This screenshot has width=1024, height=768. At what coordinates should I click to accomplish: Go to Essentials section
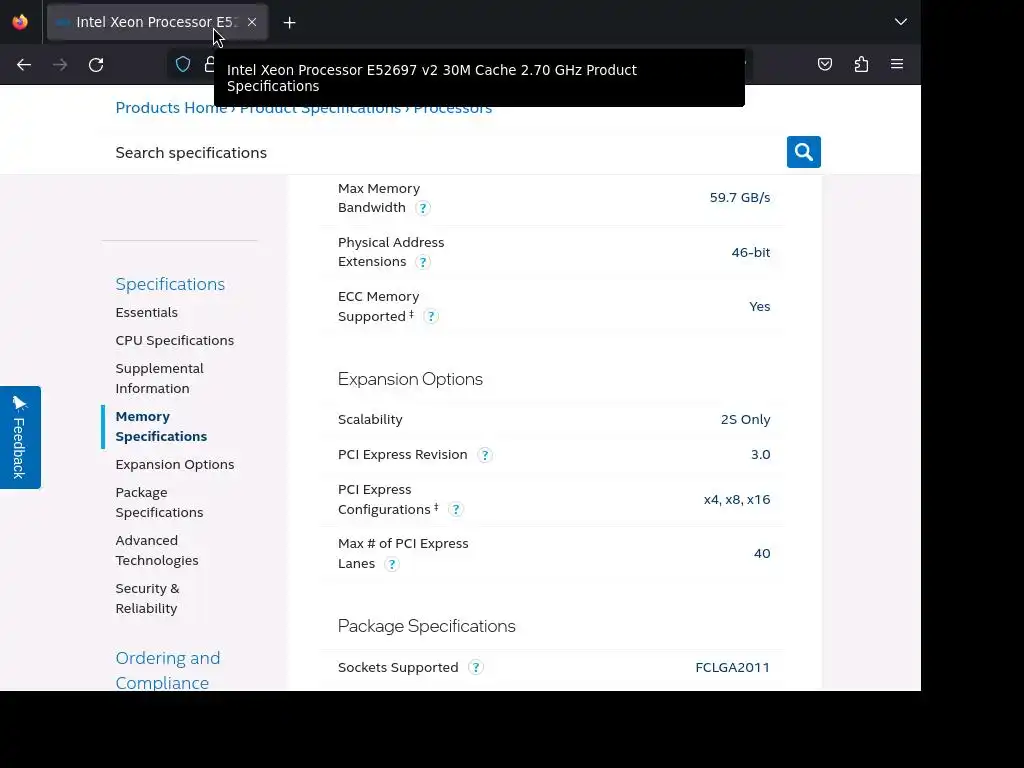coord(146,312)
